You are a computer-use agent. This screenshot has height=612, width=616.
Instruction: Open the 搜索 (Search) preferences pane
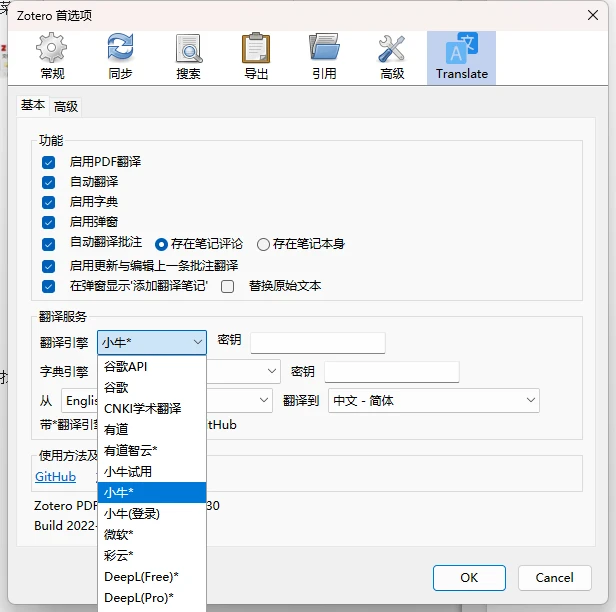point(189,57)
